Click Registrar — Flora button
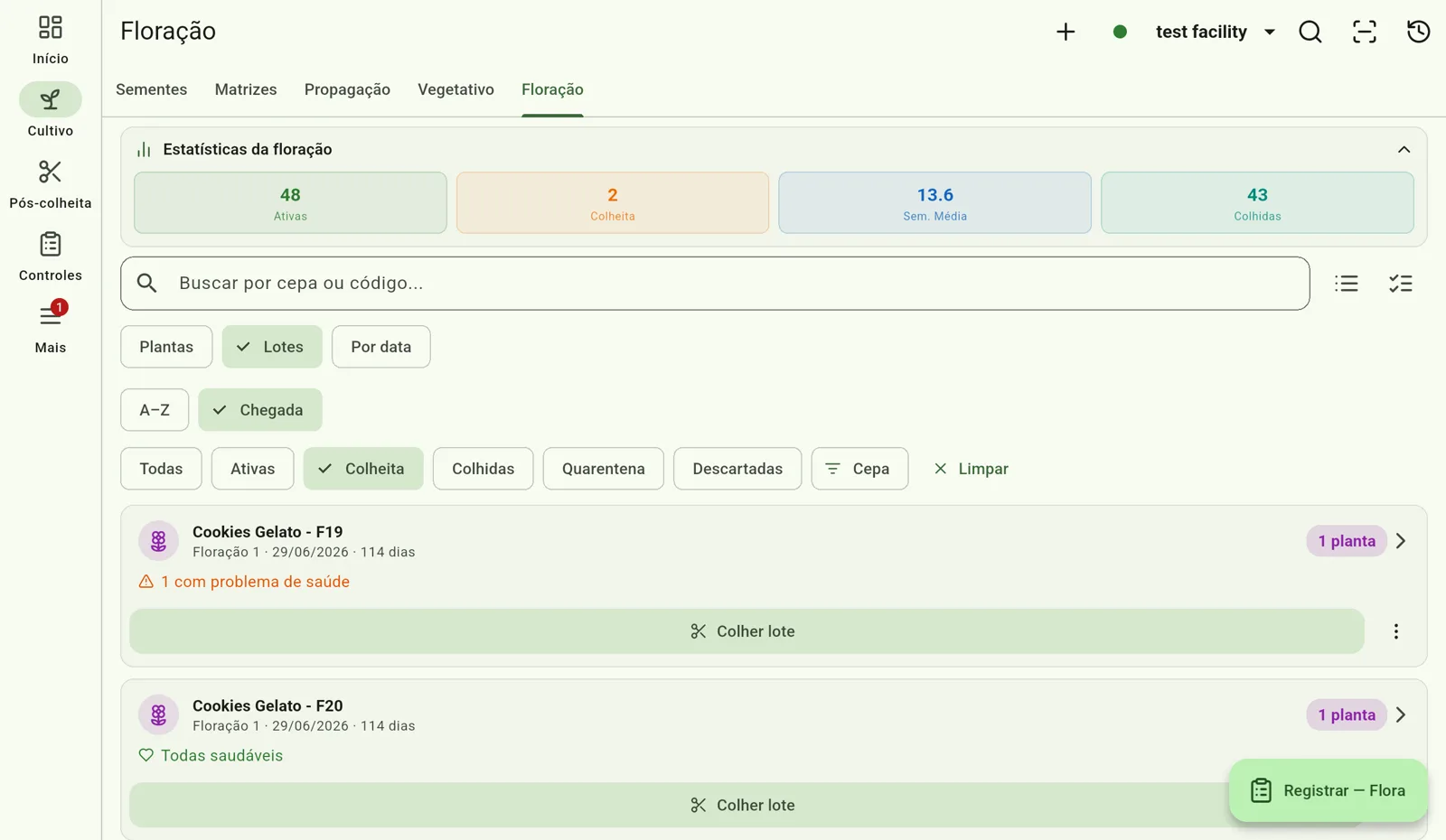This screenshot has width=1446, height=840. click(1329, 791)
